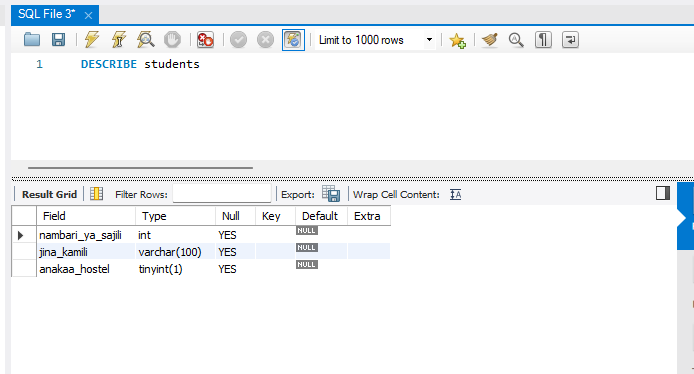Screen dimensions: 694x374
Task: Select the int type cell
Action: click(x=175, y=235)
